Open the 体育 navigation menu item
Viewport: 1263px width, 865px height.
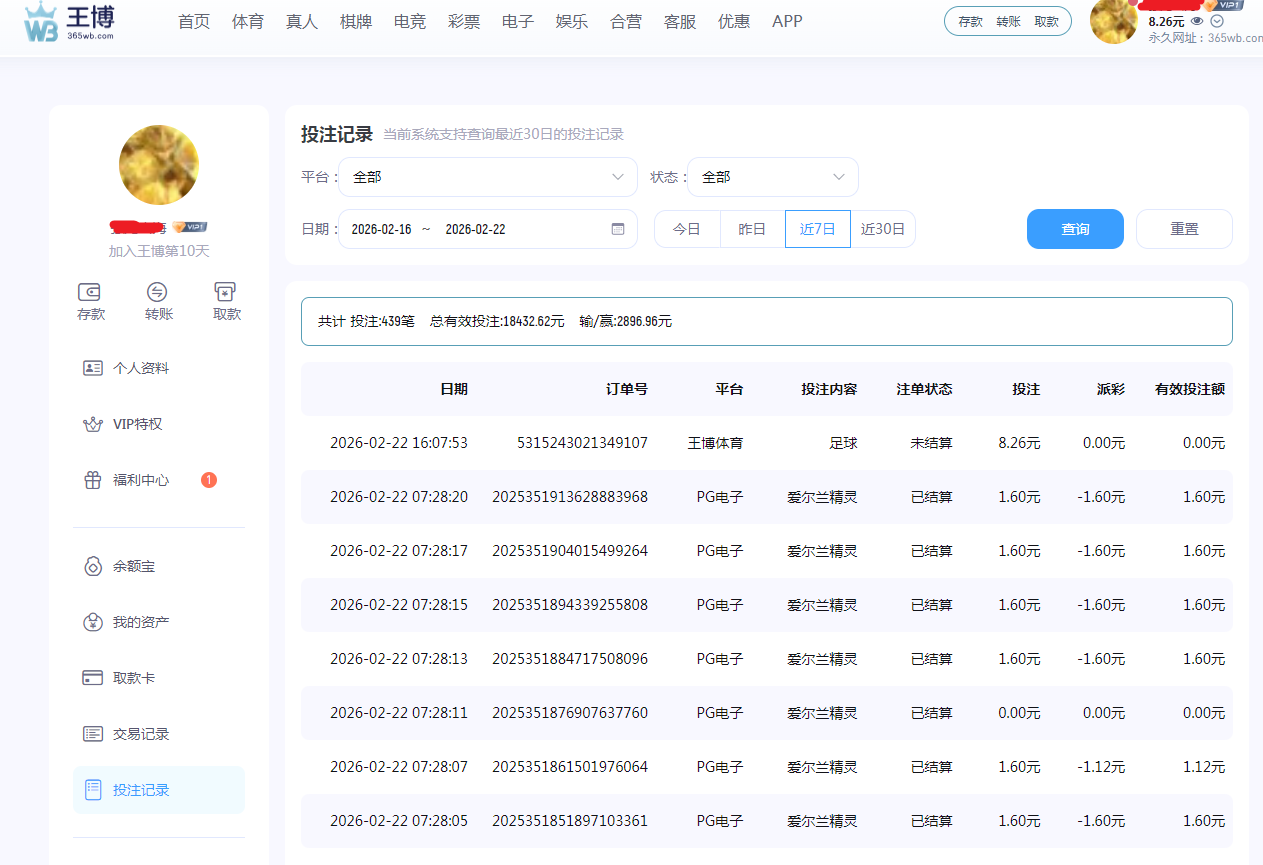(248, 21)
